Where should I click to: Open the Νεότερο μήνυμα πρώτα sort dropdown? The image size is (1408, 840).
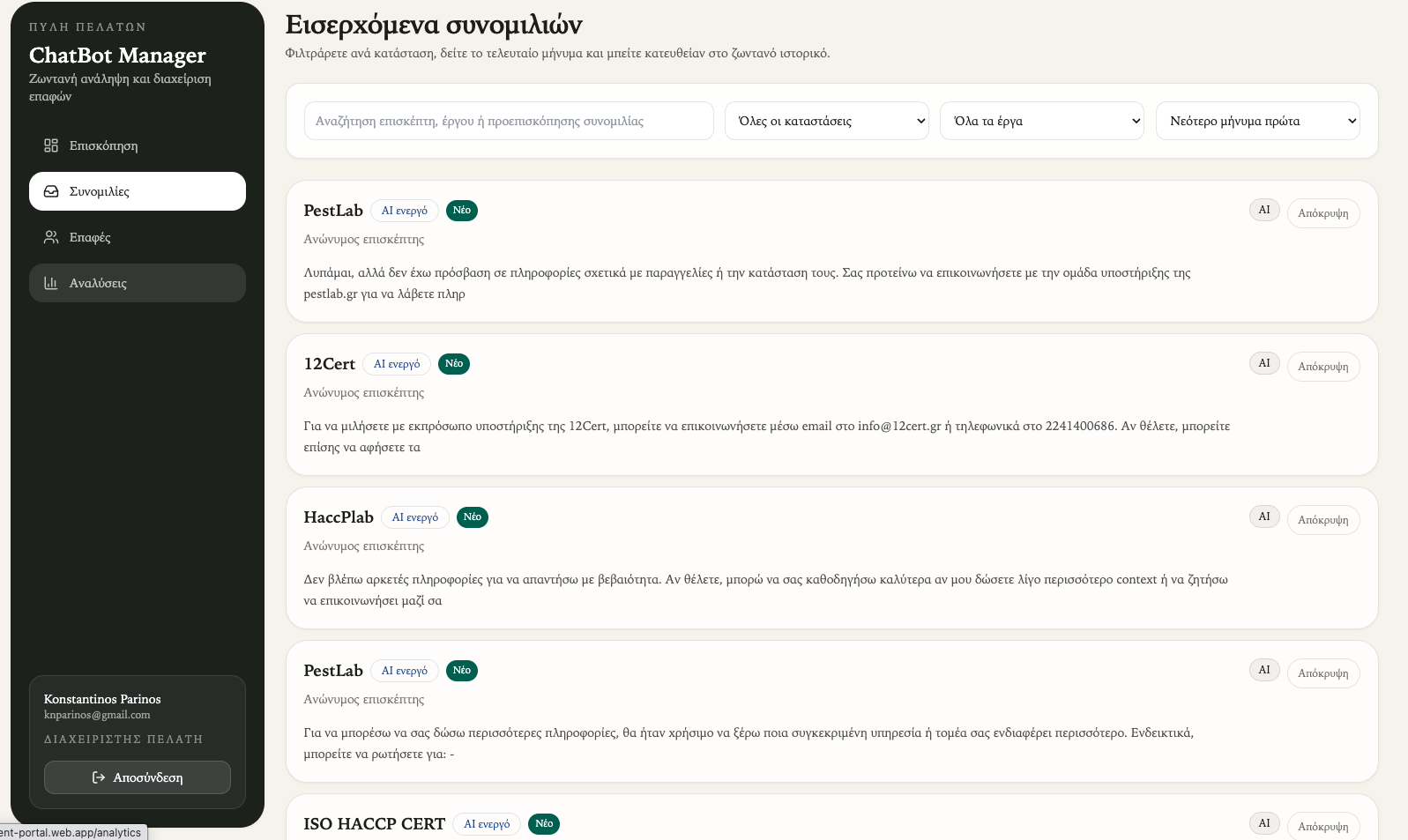point(1258,121)
